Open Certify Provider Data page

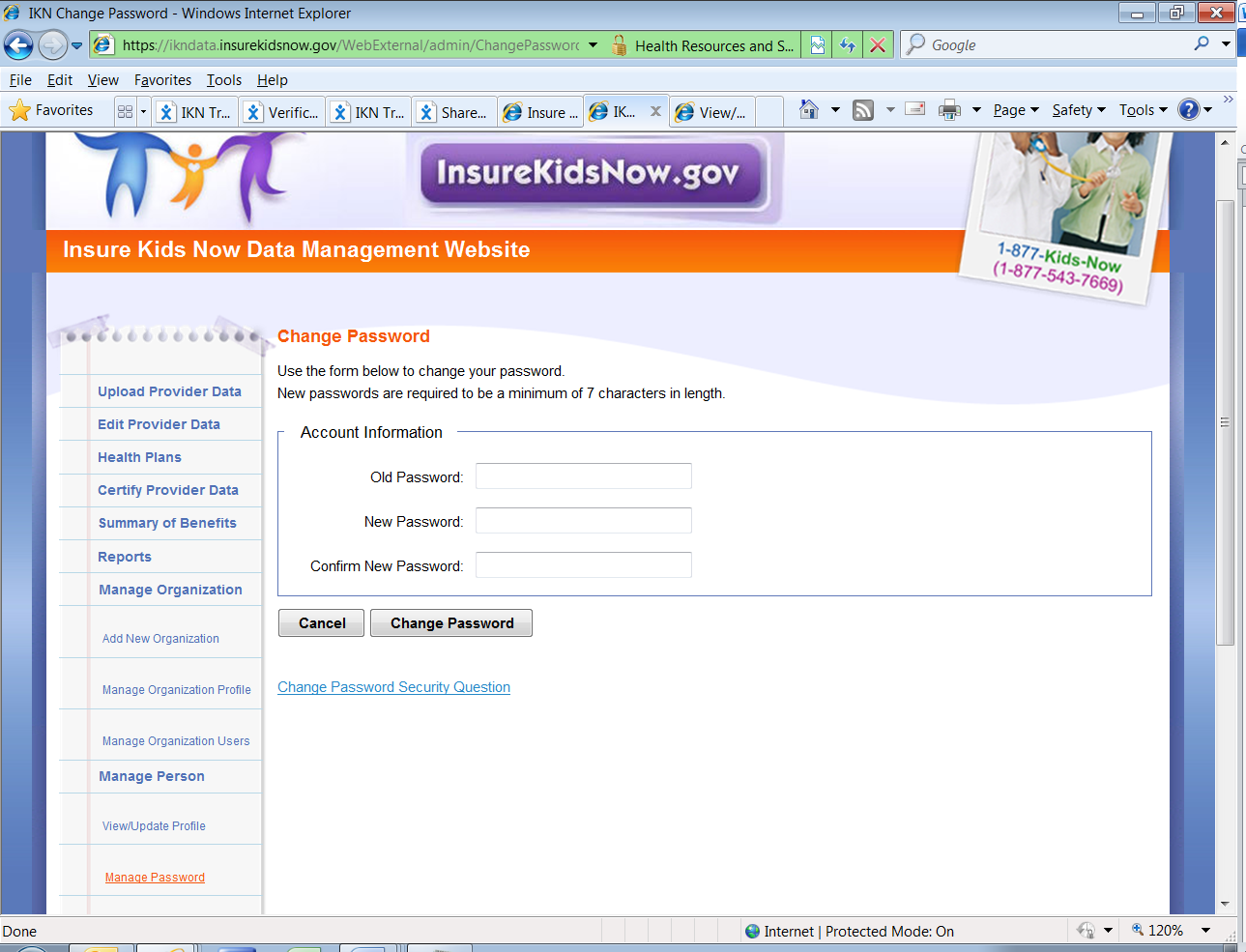coord(168,490)
